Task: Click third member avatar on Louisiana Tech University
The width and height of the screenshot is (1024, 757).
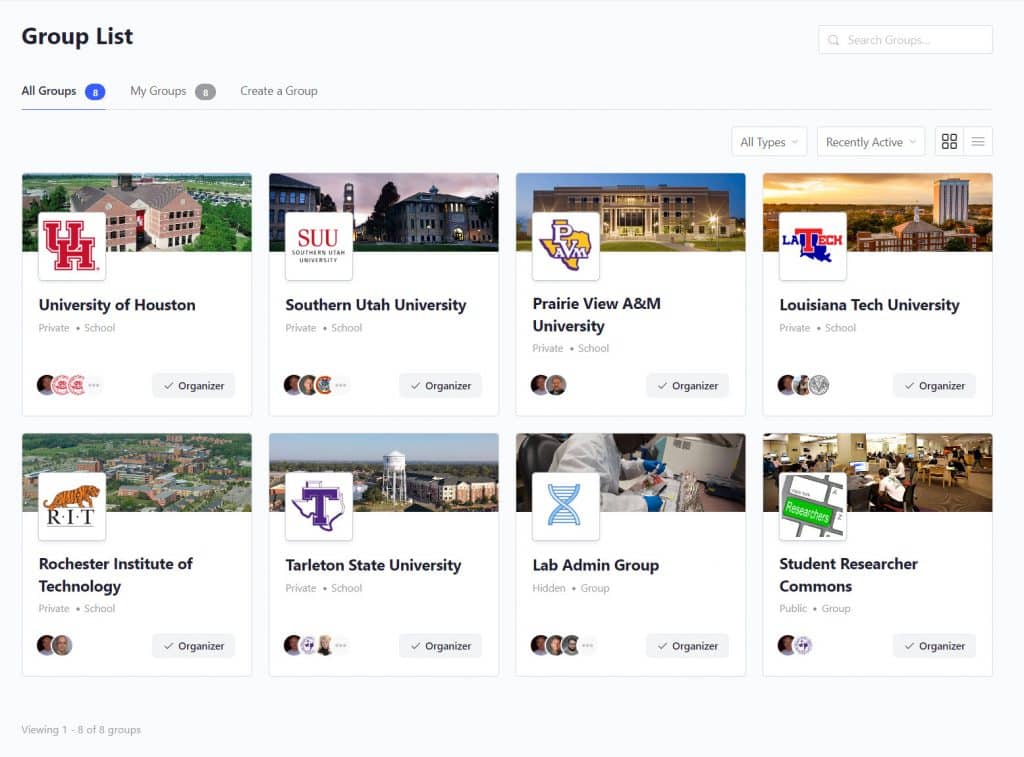Action: [819, 385]
